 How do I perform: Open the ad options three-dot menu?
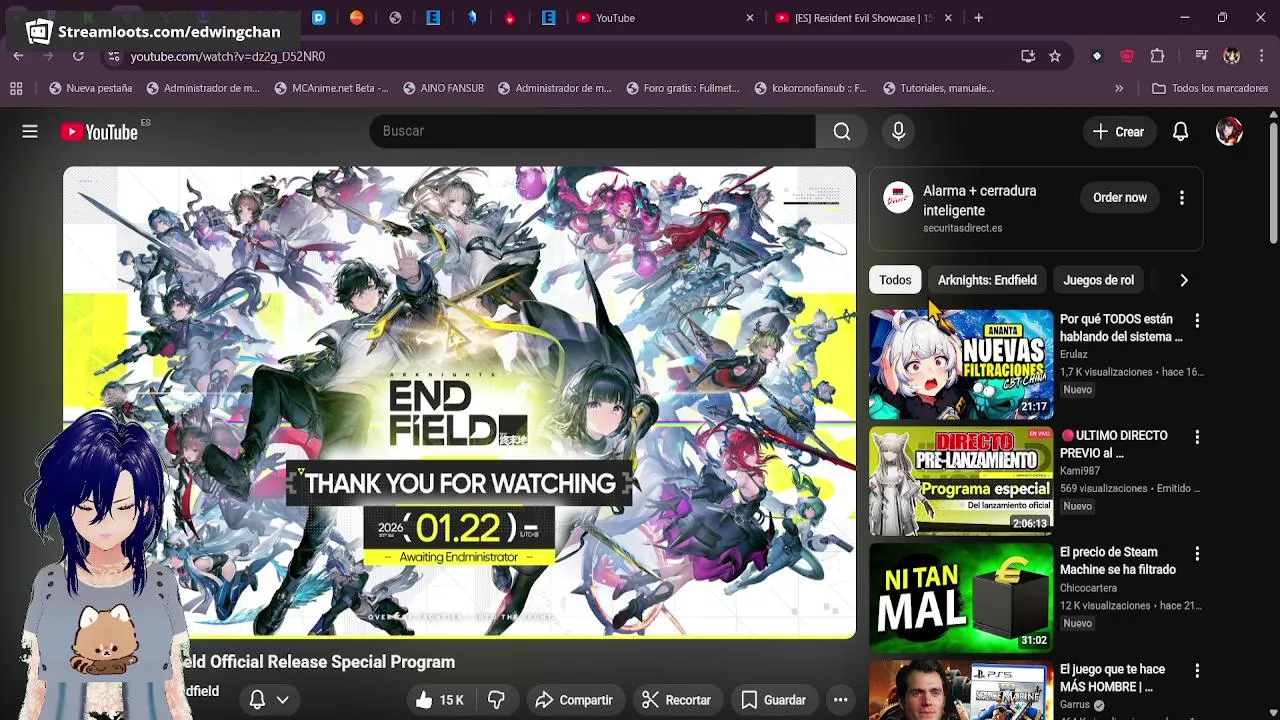(x=1181, y=198)
